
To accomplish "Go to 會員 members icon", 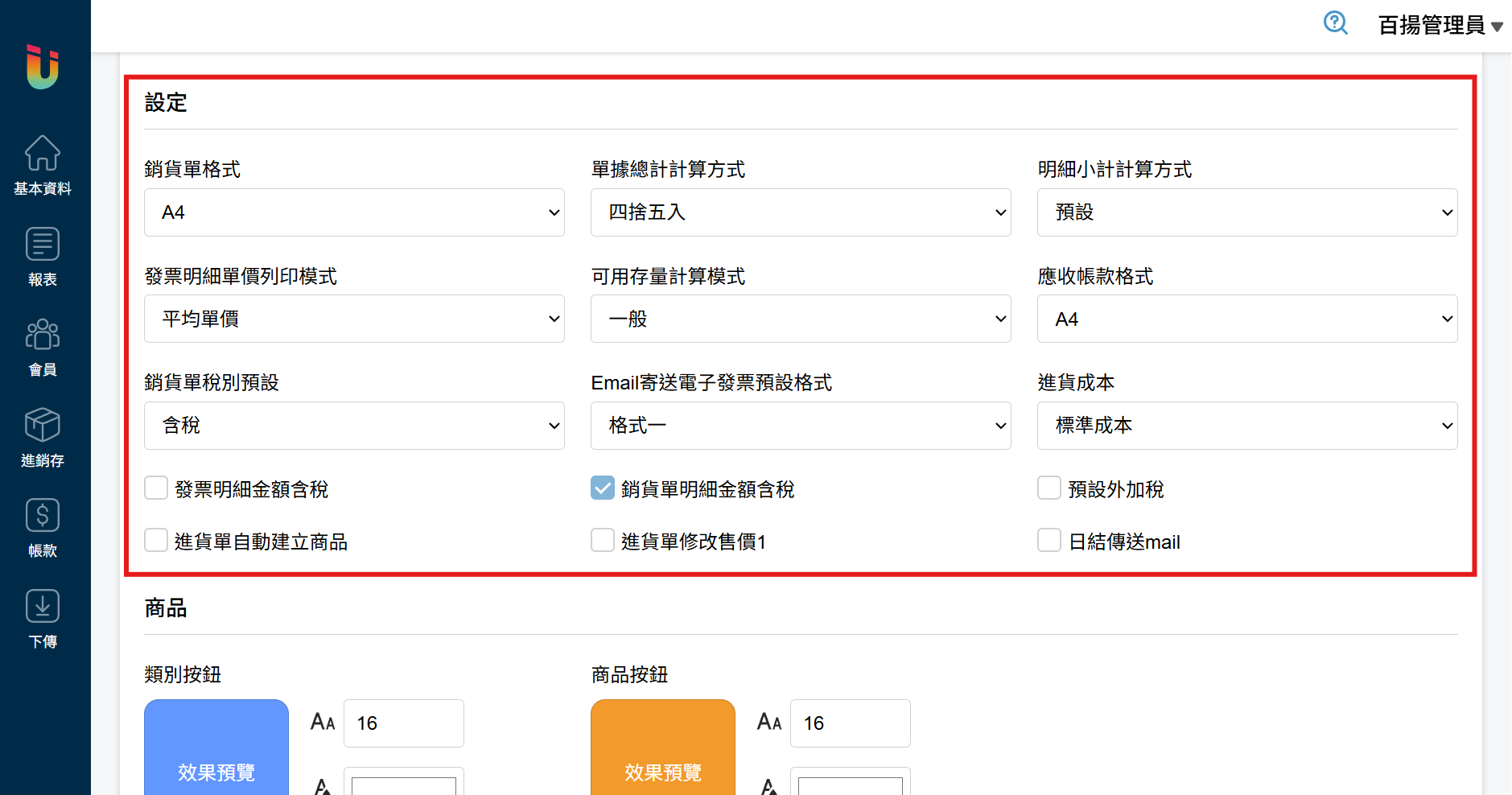I will click(x=43, y=335).
